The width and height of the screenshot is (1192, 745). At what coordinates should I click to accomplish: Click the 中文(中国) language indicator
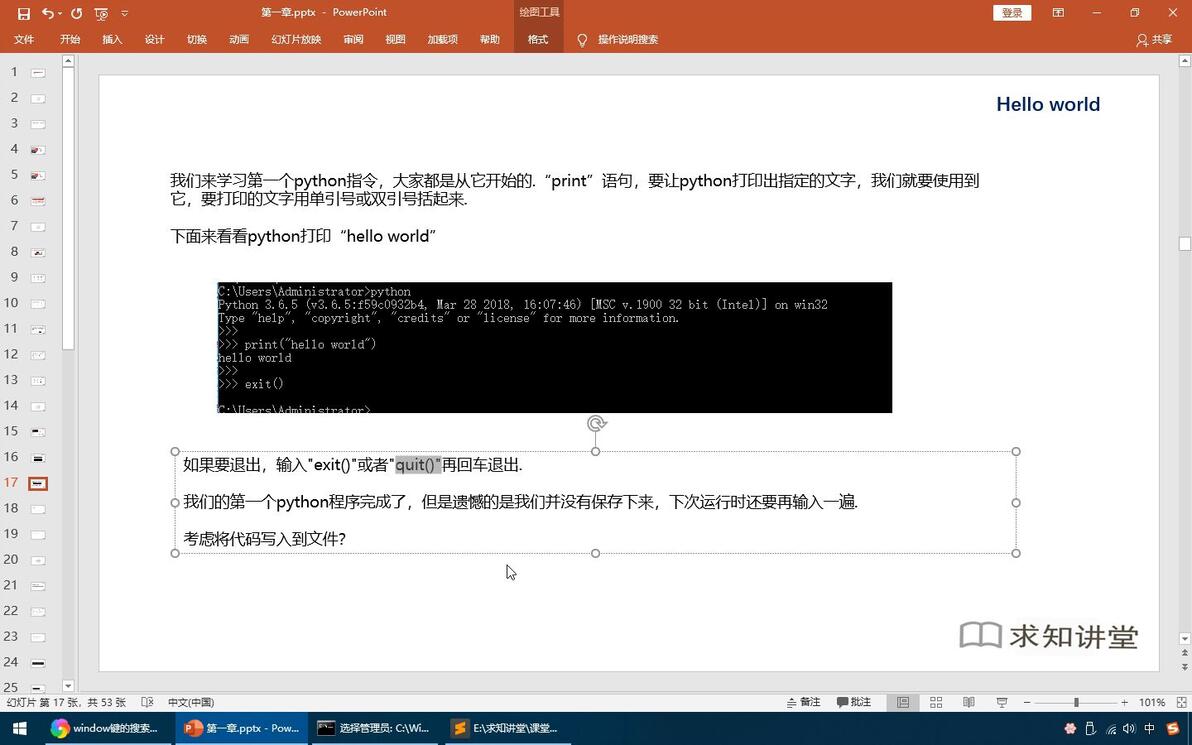tap(191, 702)
